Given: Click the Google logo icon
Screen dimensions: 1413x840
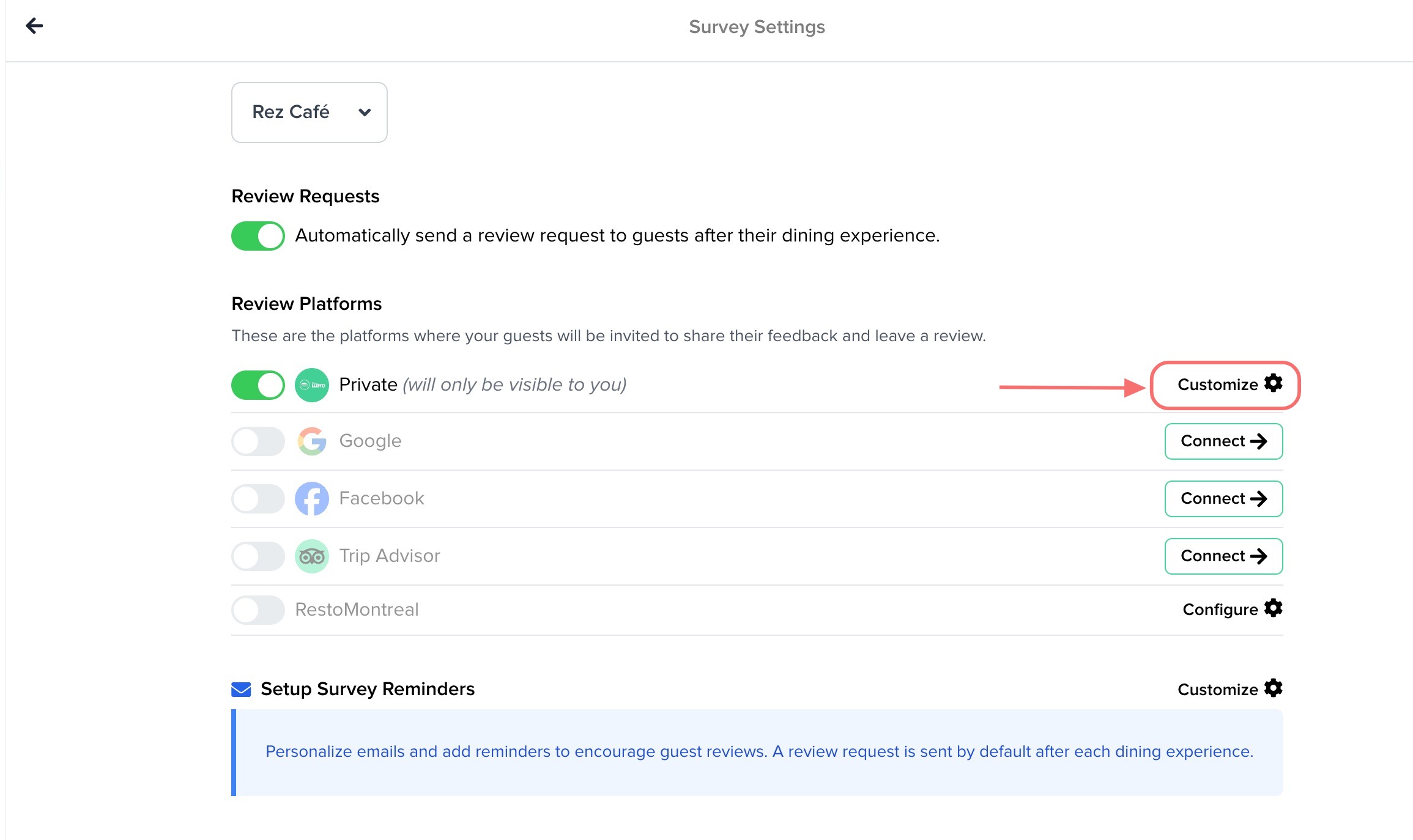Looking at the screenshot, I should (x=312, y=441).
